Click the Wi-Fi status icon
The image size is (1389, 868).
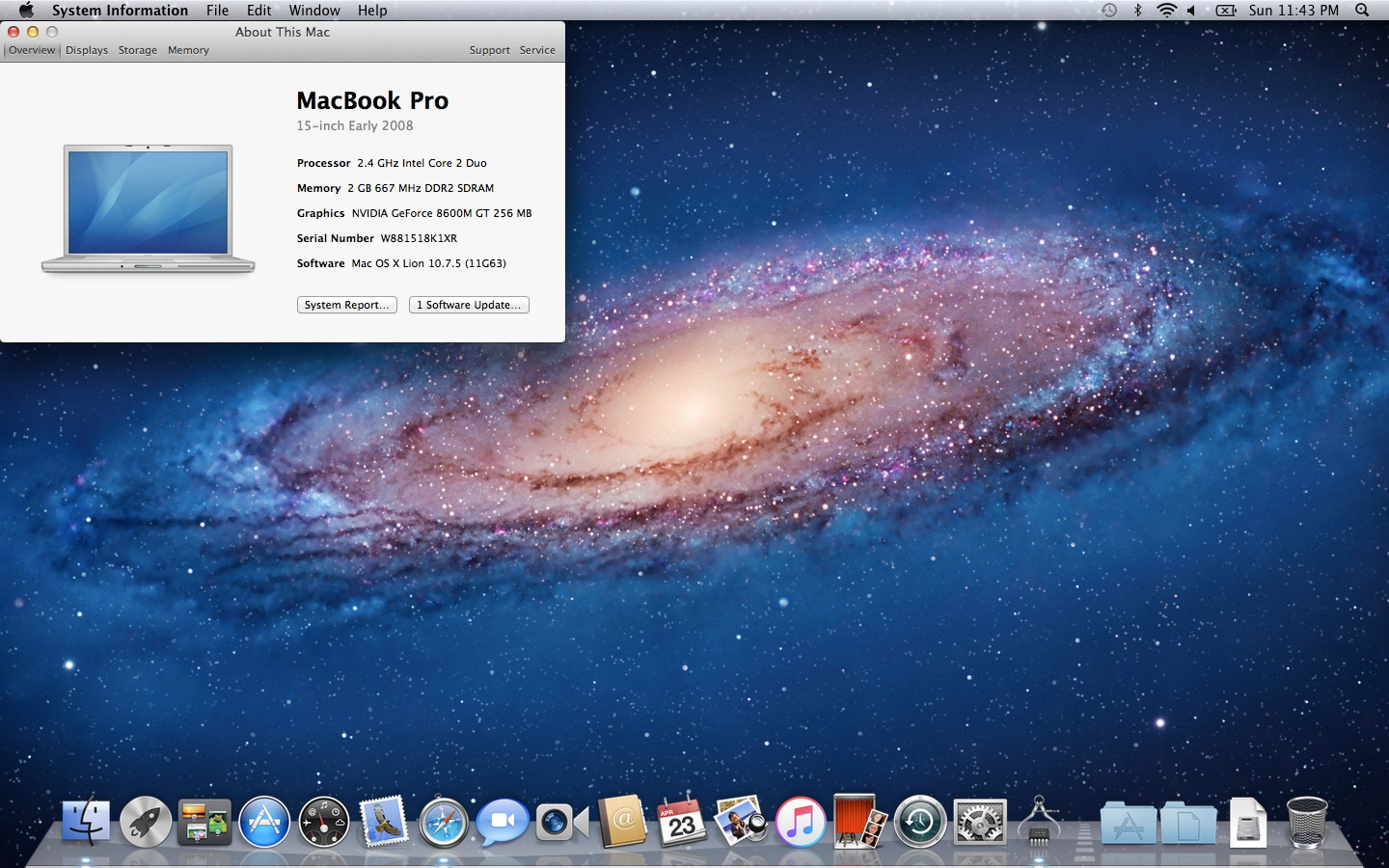[x=1166, y=11]
